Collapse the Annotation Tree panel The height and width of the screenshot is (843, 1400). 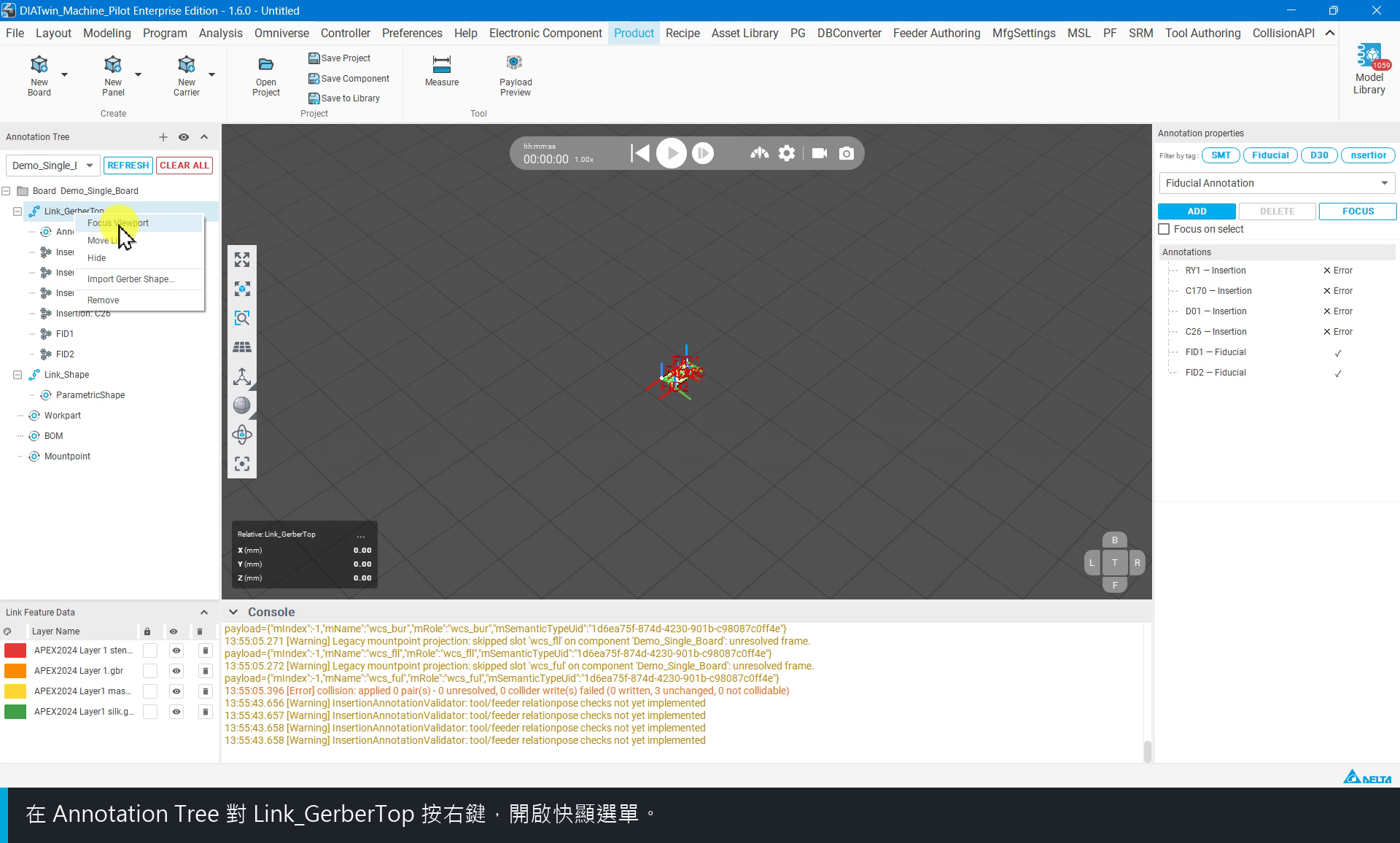(x=204, y=137)
